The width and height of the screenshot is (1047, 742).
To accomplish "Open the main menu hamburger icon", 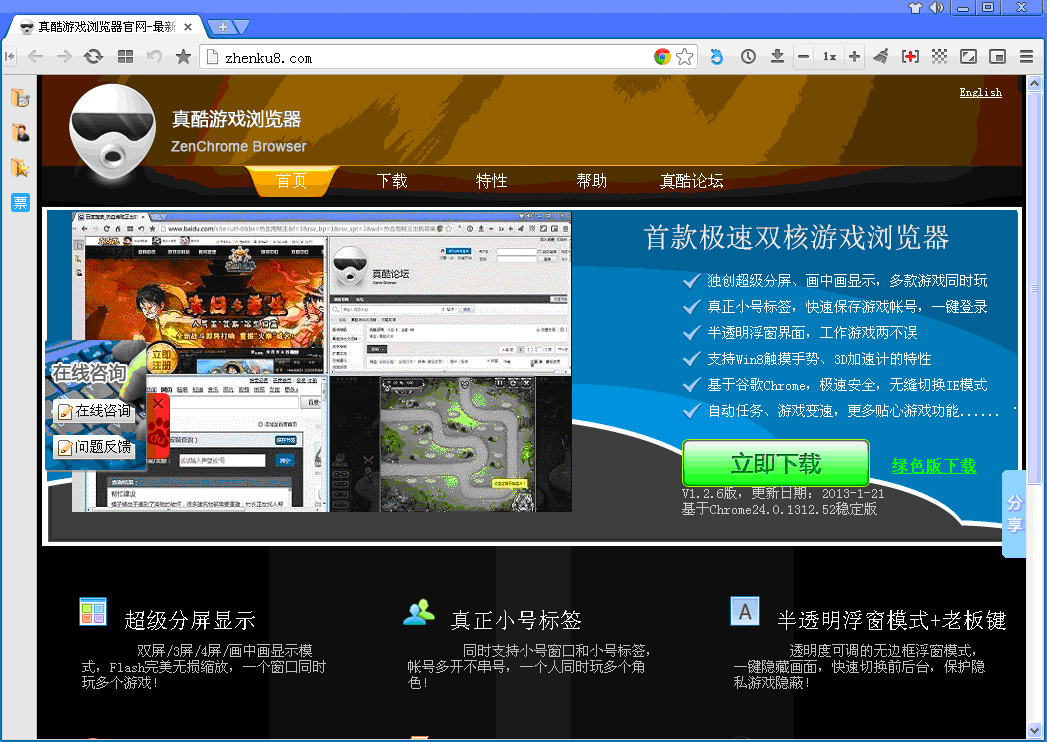I will pos(1027,57).
